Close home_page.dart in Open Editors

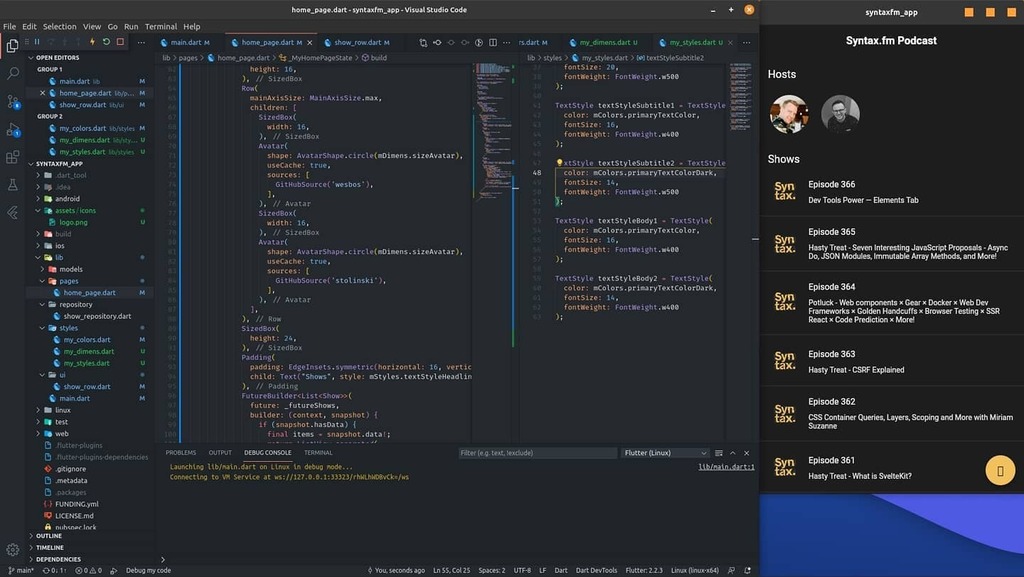(x=42, y=93)
